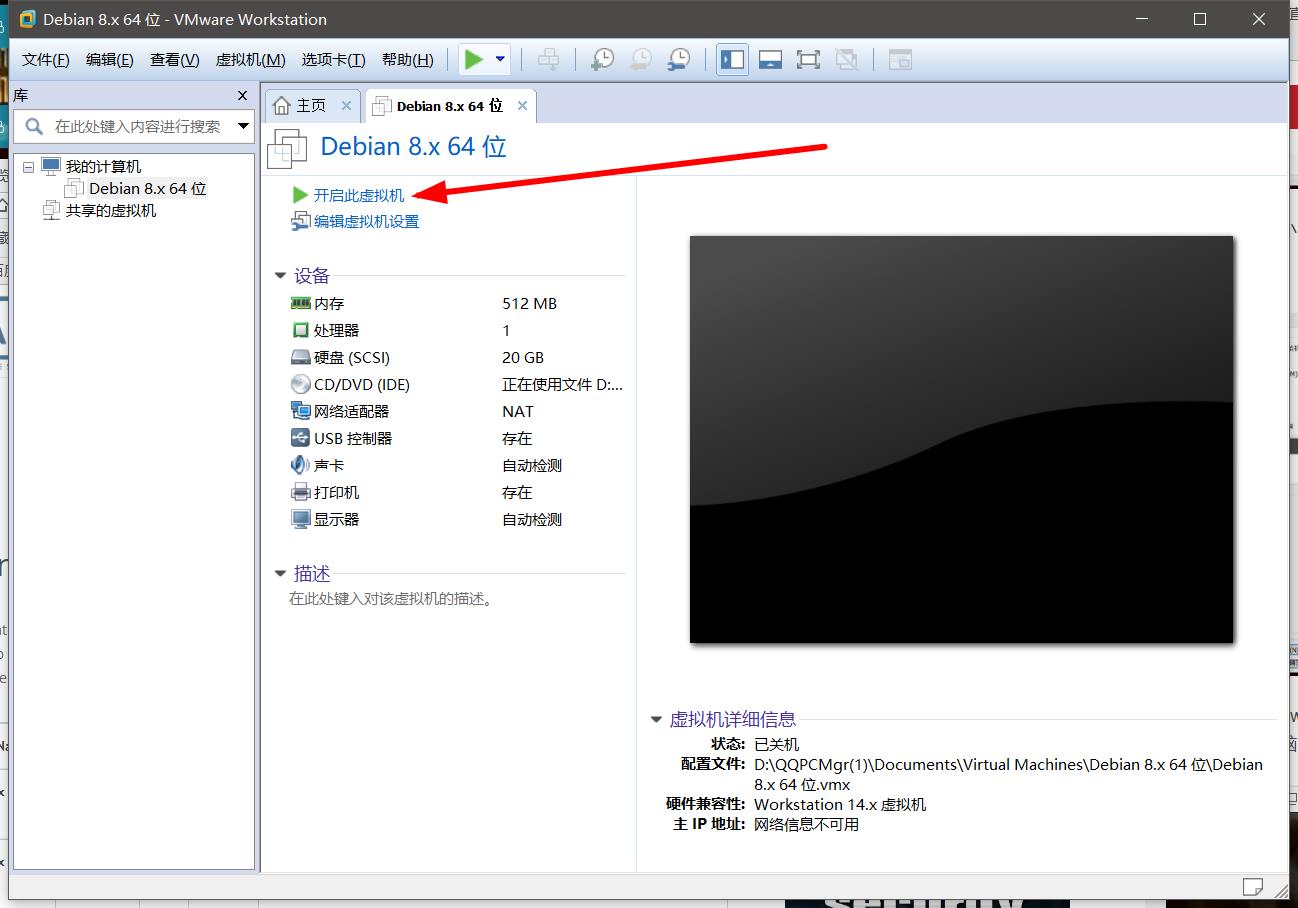
Task: Click the console view toolbar icon
Action: pyautogui.click(x=900, y=60)
